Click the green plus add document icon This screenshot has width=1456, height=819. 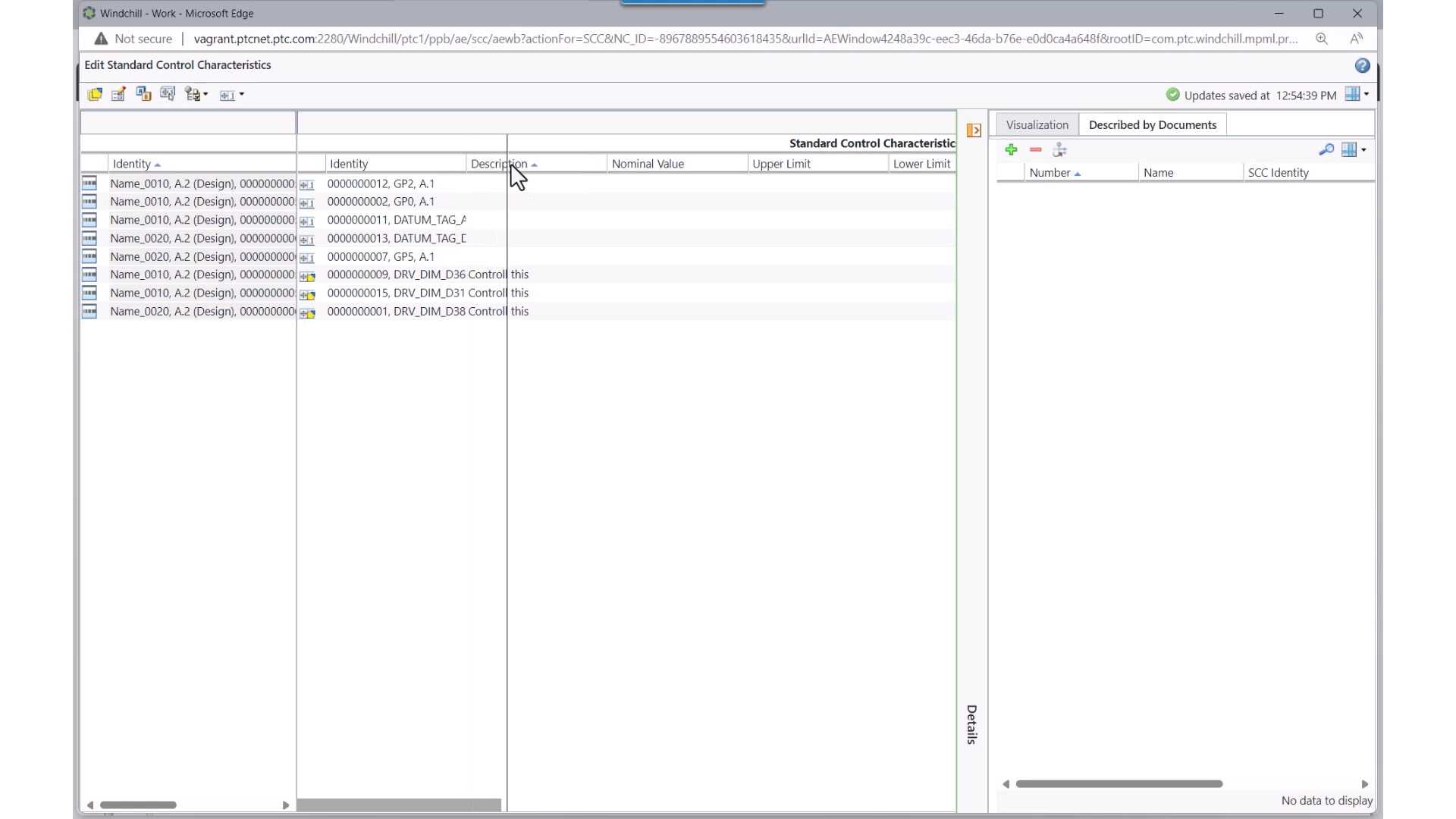(1011, 150)
